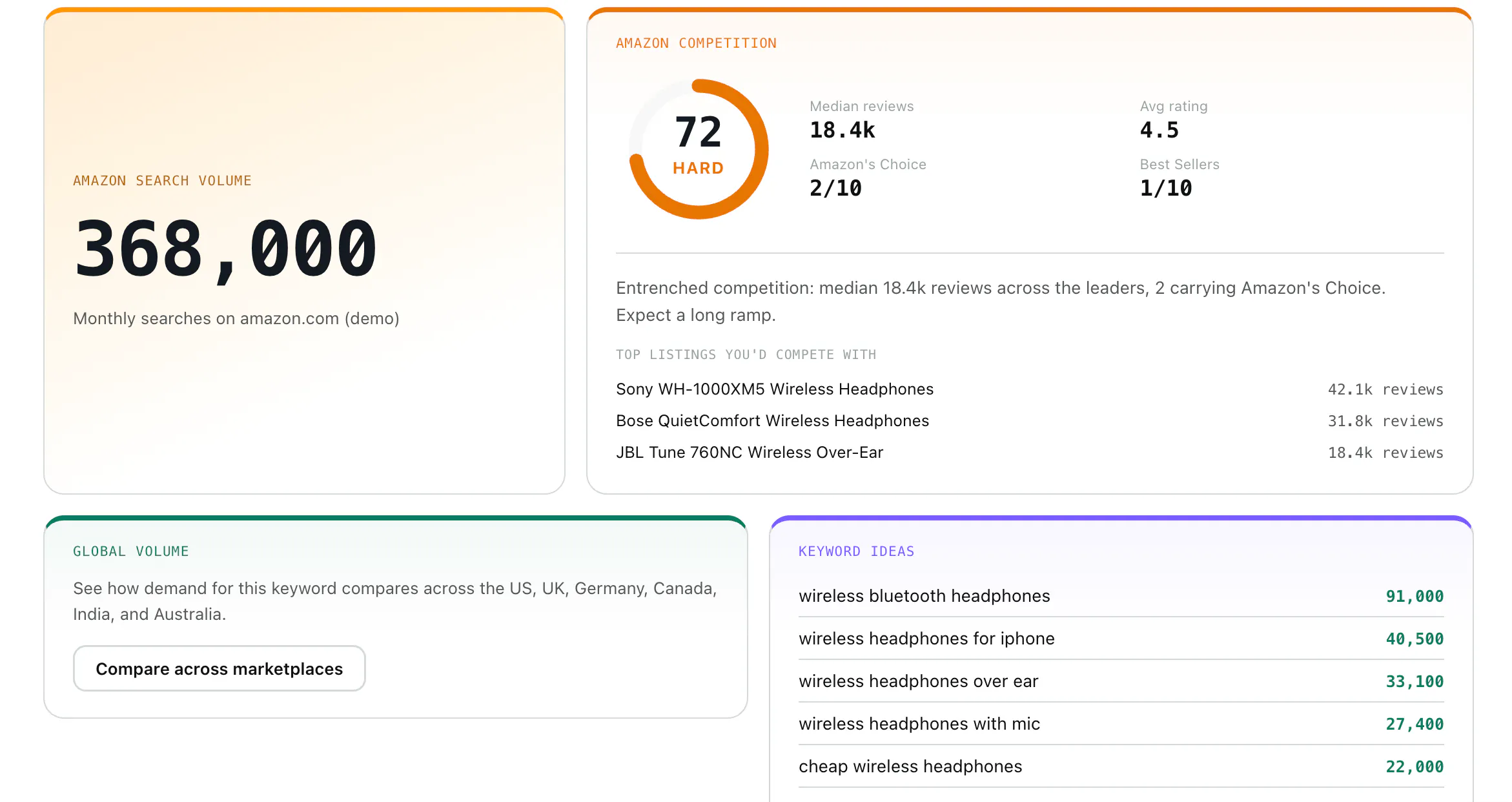Click the 40,500 volume figure
Image resolution: width=1512 pixels, height=802 pixels.
coord(1415,639)
